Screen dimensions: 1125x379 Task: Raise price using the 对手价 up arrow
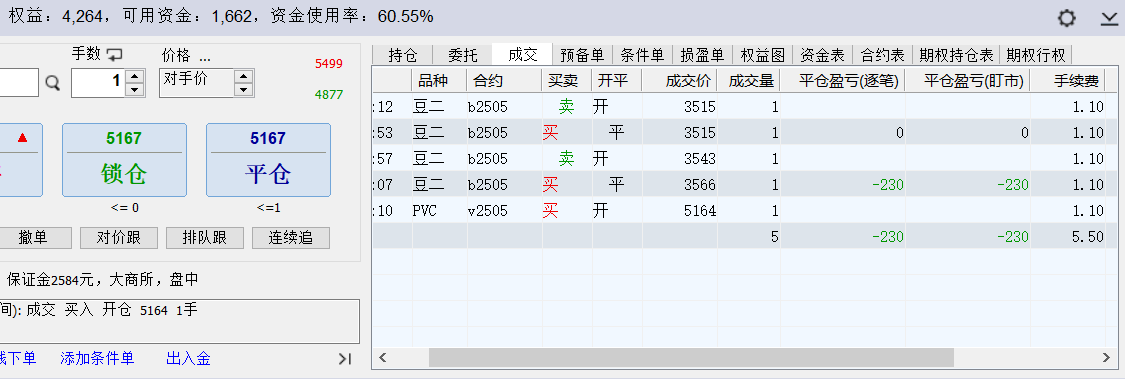(x=244, y=76)
